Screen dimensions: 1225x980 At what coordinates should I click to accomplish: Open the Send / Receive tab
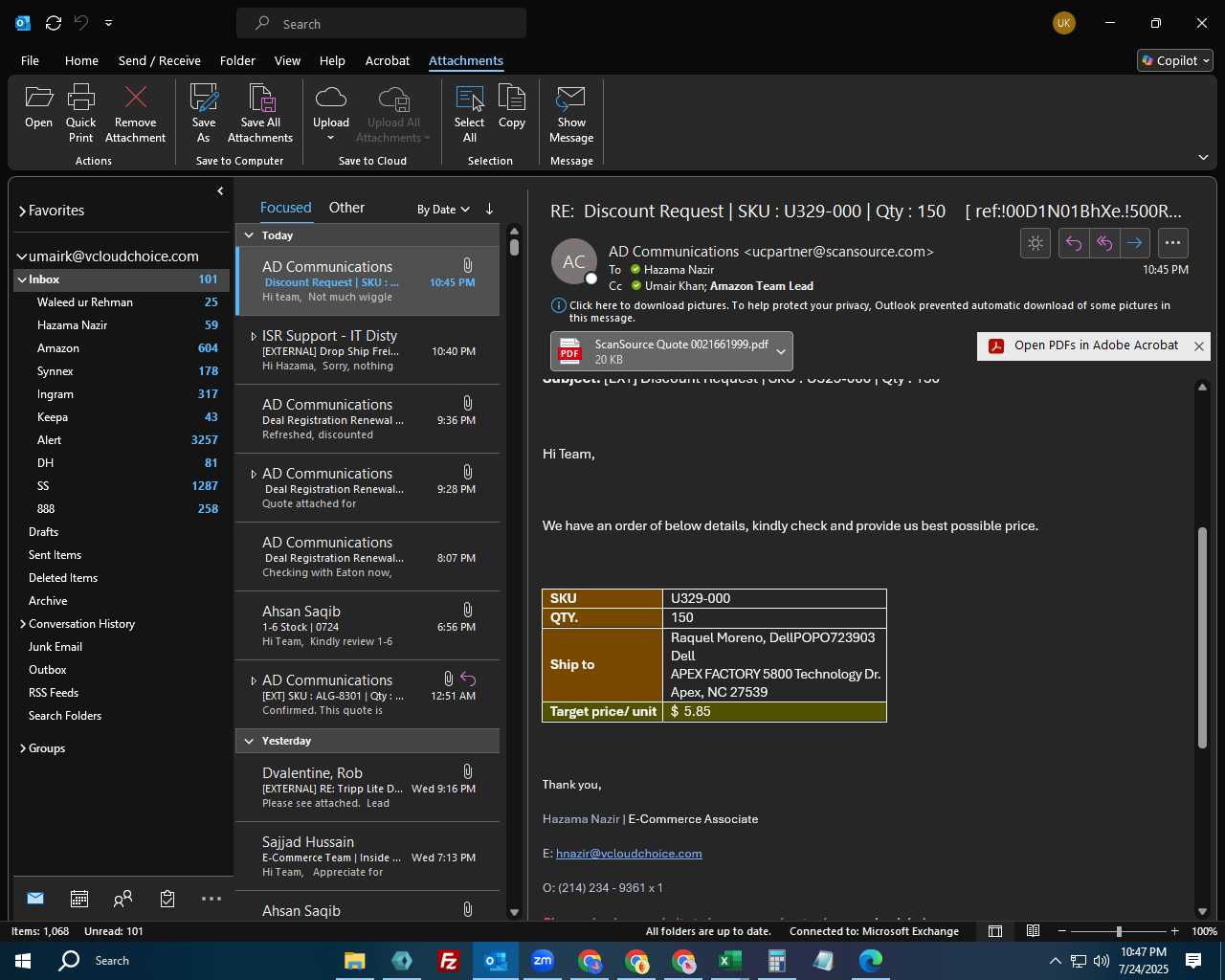coord(160,60)
